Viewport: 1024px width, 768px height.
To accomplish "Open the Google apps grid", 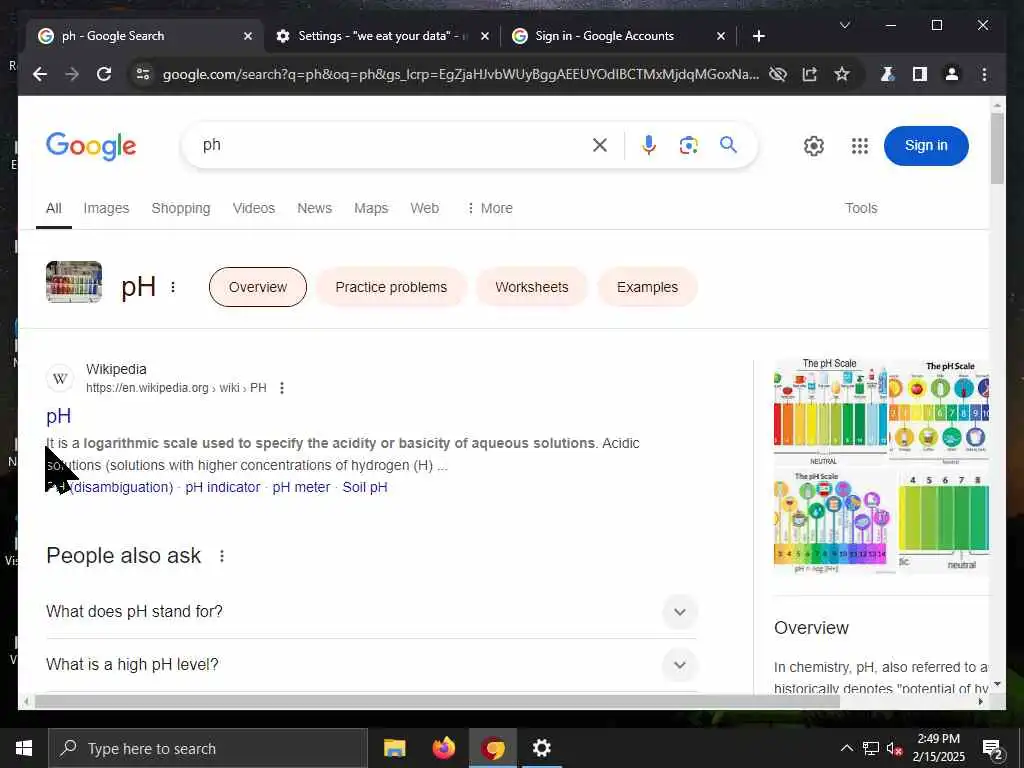I will 860,146.
